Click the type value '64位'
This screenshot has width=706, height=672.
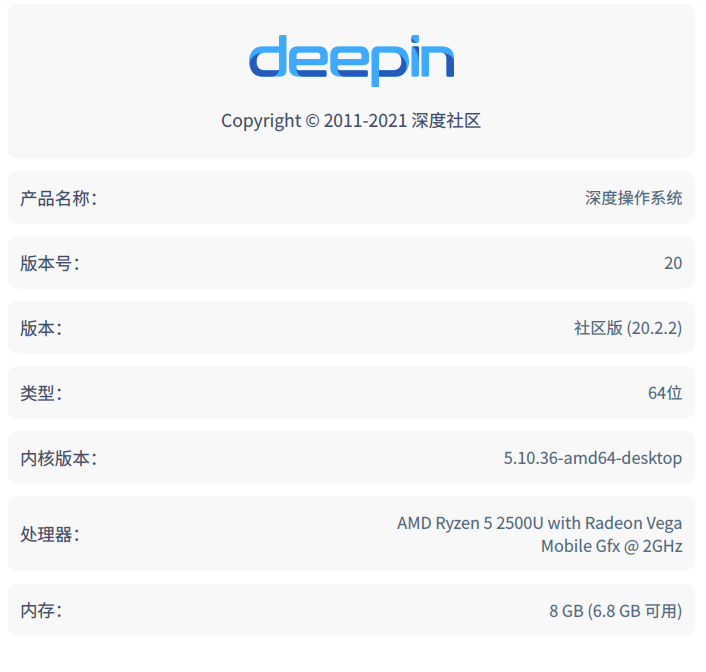(665, 393)
